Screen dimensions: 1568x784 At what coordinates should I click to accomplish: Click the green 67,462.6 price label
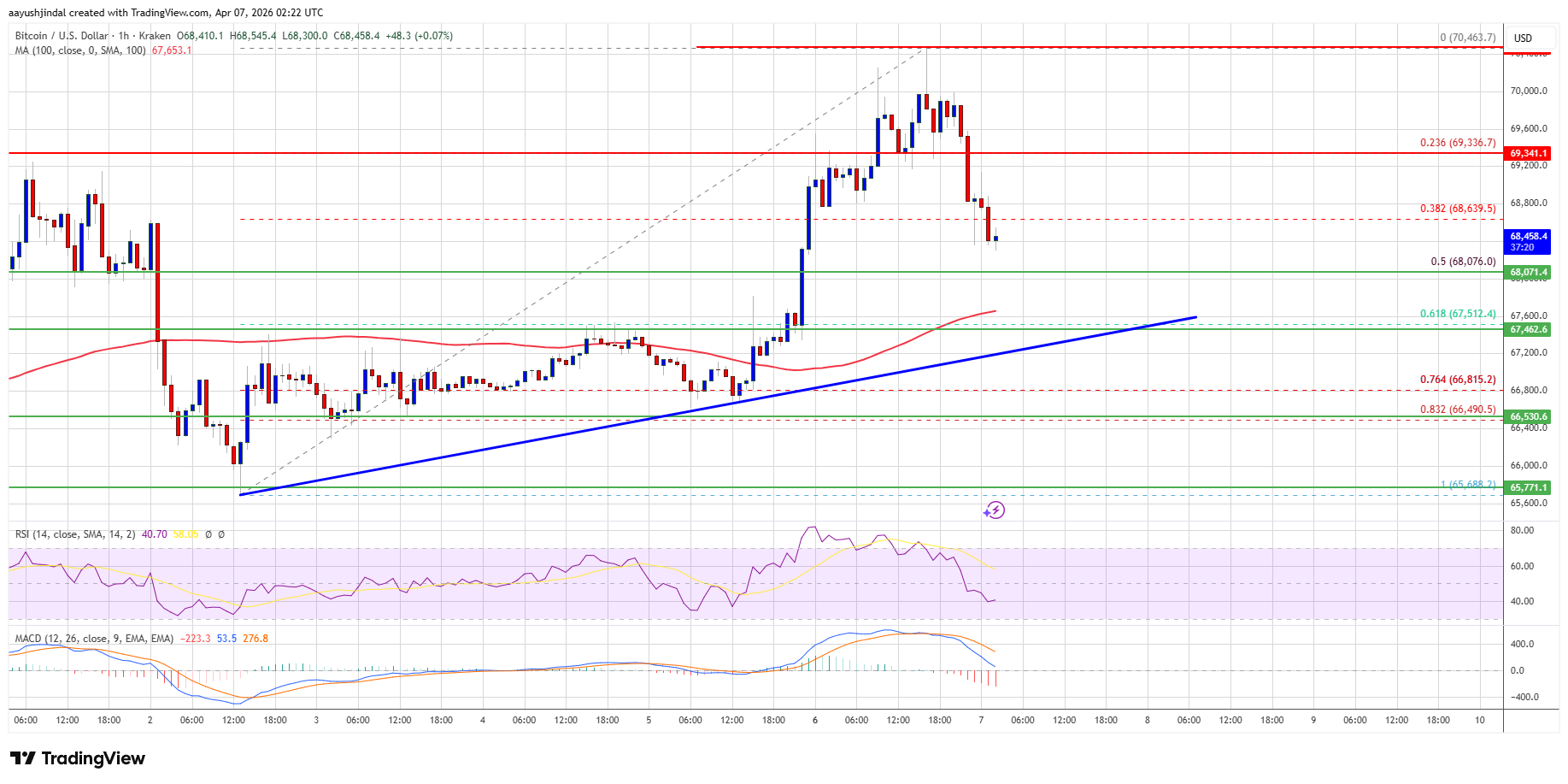pos(1528,329)
